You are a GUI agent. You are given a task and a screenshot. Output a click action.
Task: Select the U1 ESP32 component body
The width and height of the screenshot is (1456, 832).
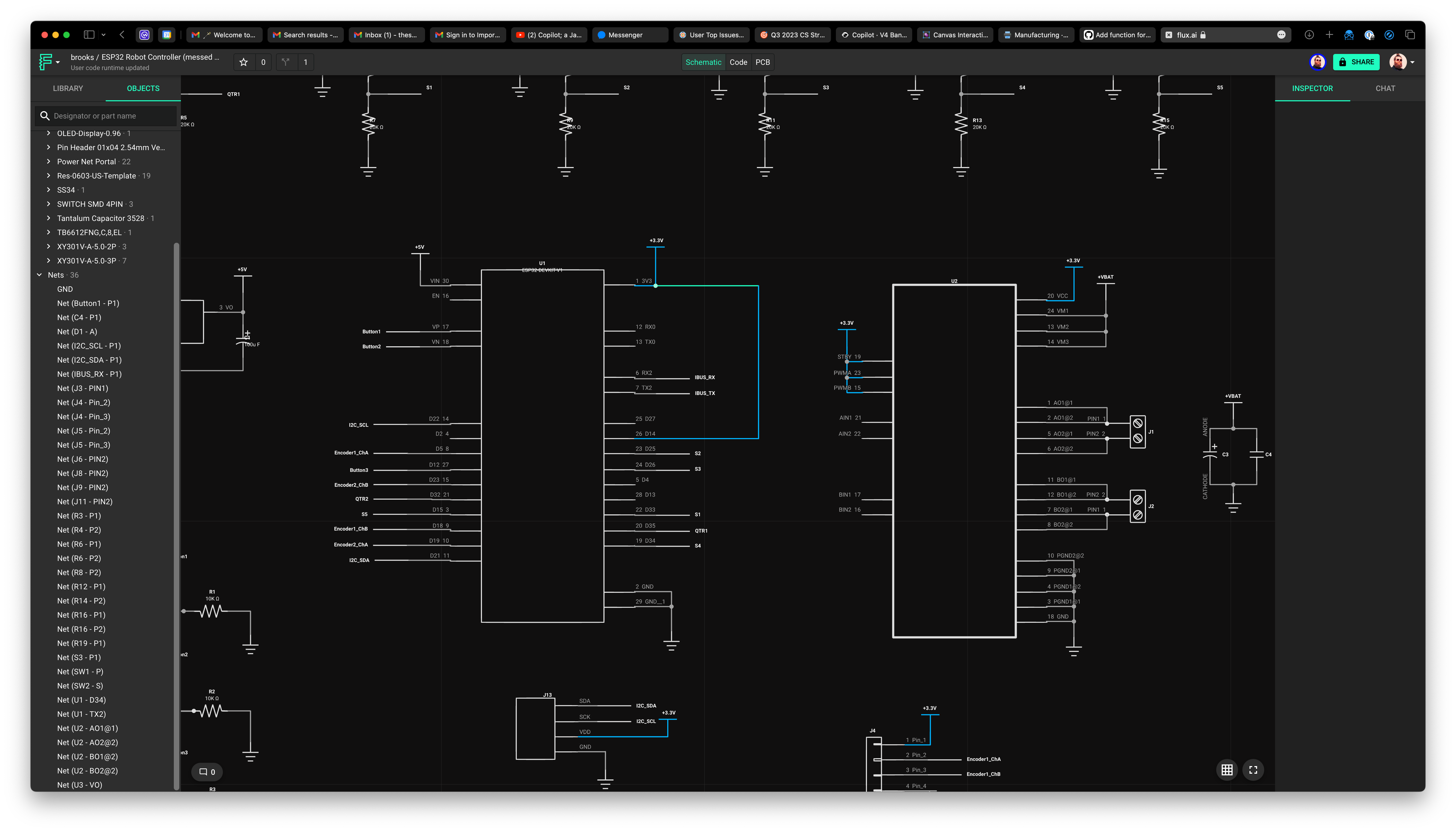(542, 446)
